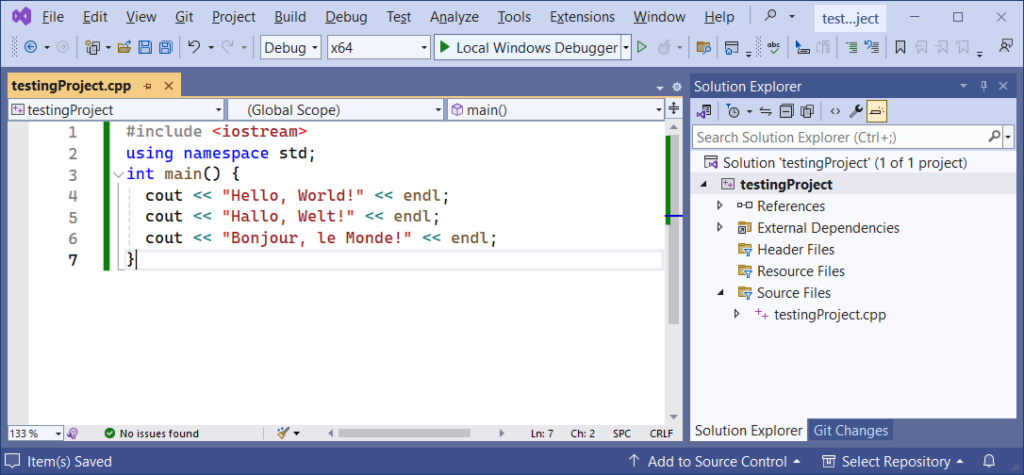The height and width of the screenshot is (475, 1024).
Task: Click the search magnifier in the title bar
Action: [x=771, y=16]
